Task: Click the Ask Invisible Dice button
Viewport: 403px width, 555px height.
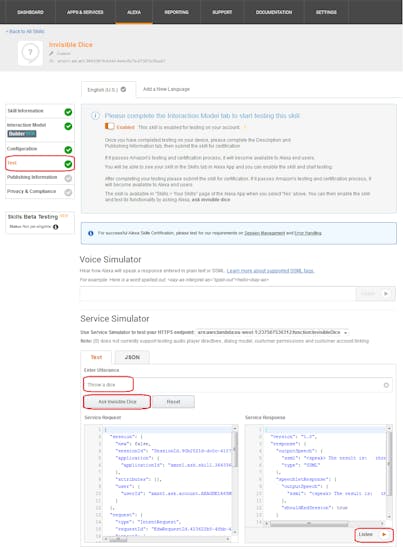Action: (117, 402)
